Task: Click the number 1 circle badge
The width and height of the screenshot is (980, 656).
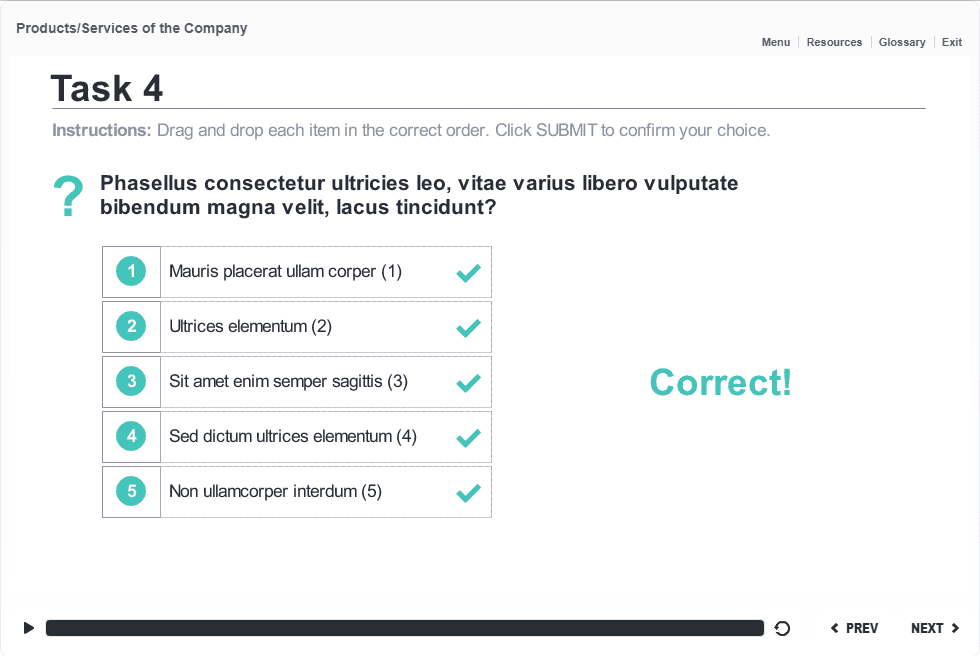Action: point(131,271)
